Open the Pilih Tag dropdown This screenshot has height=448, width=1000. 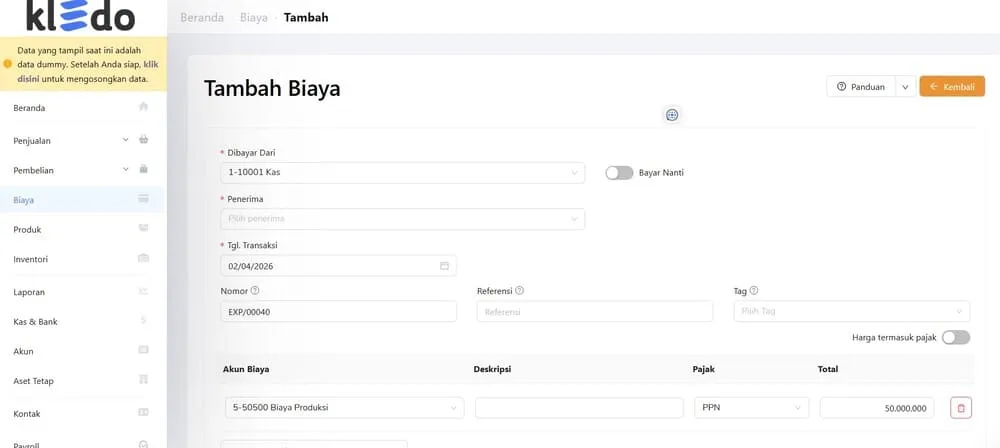click(852, 311)
